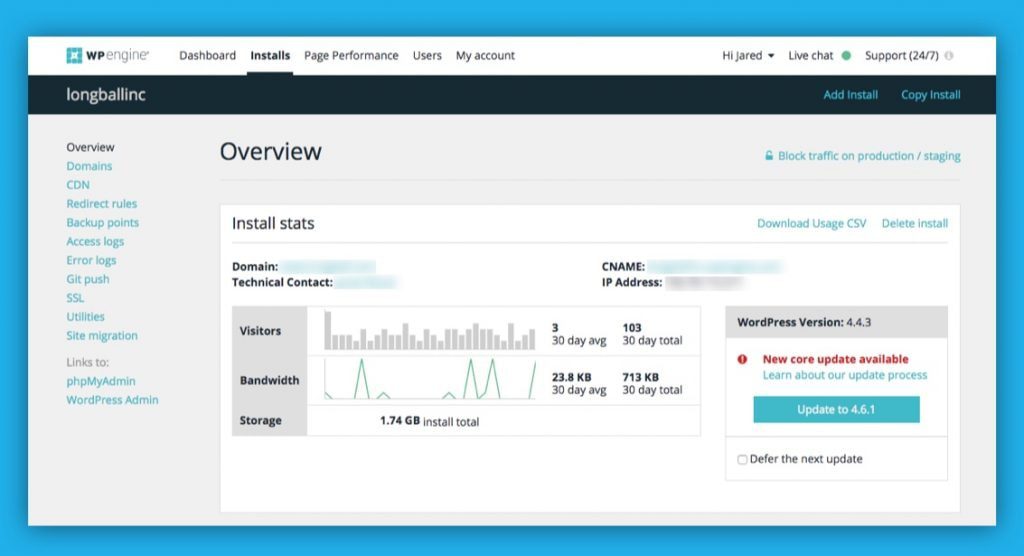
Task: Open Support (24/7) link
Action: point(902,56)
